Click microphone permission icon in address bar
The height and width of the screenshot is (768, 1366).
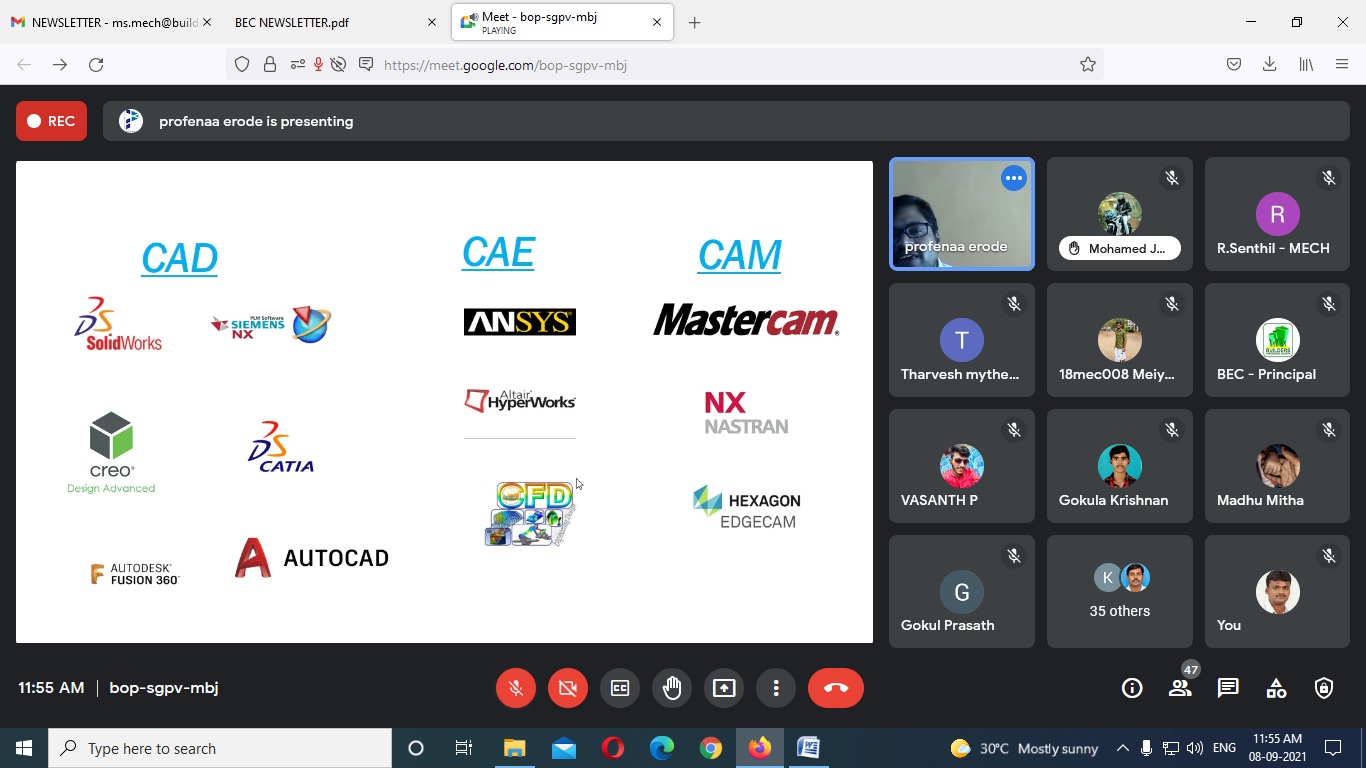coord(318,64)
